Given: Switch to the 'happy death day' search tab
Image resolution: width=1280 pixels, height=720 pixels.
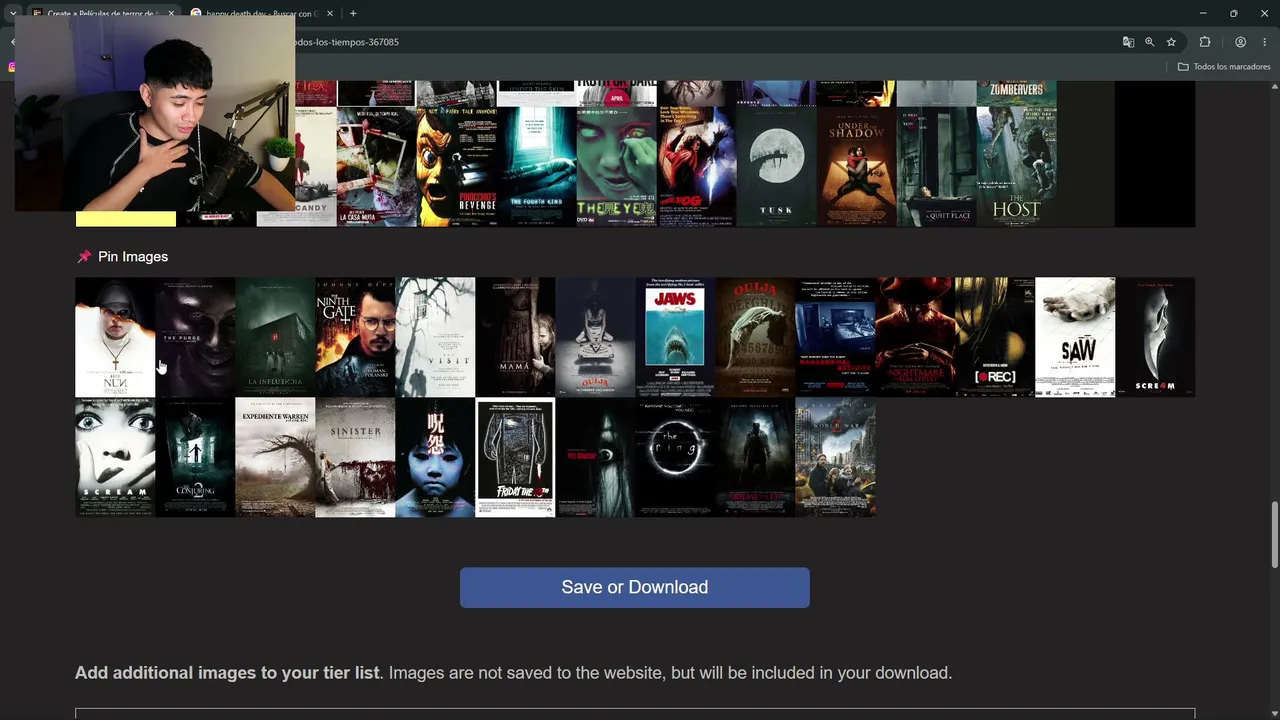Looking at the screenshot, I should pos(260,13).
